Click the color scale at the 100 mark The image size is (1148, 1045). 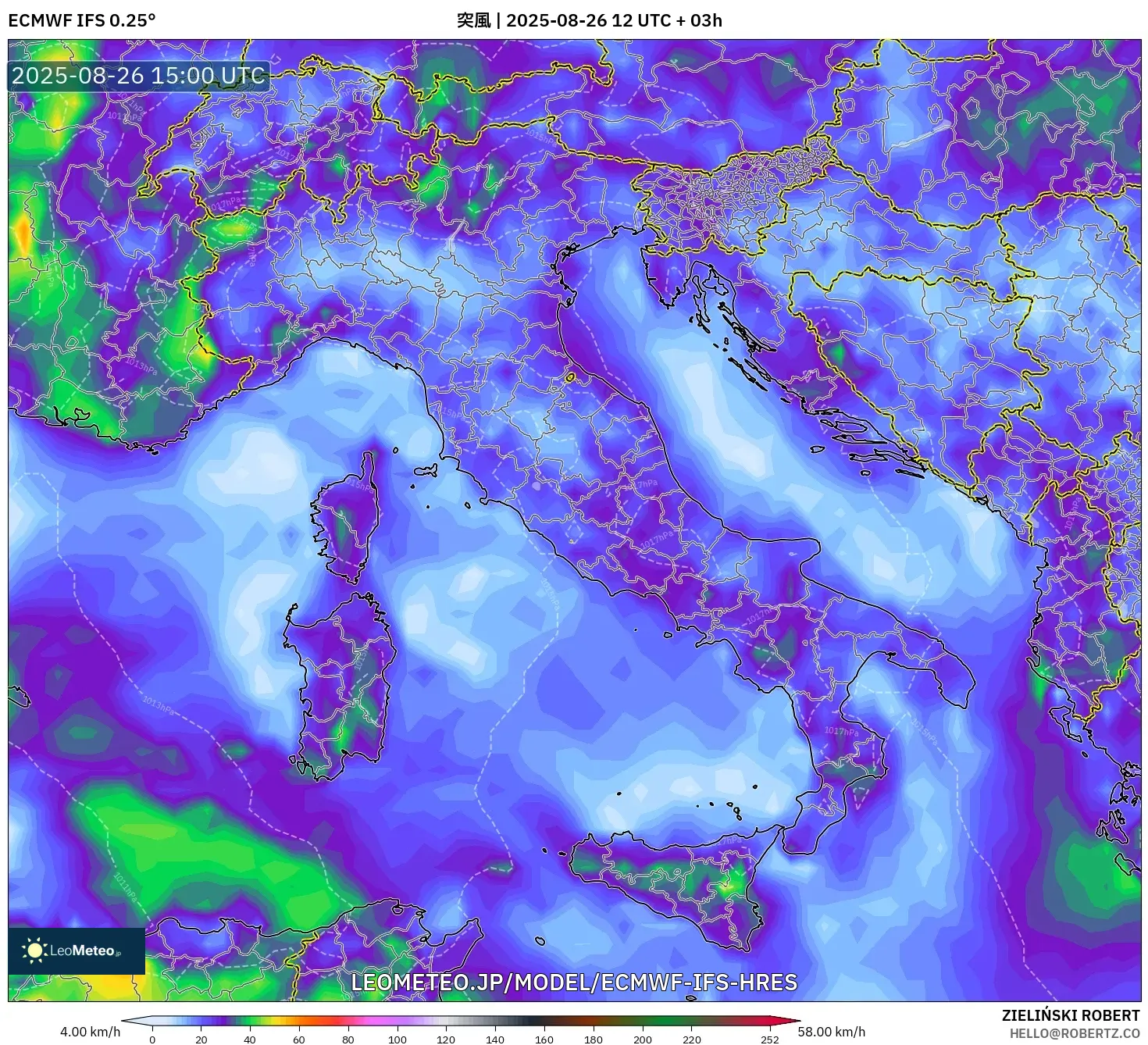(398, 1021)
